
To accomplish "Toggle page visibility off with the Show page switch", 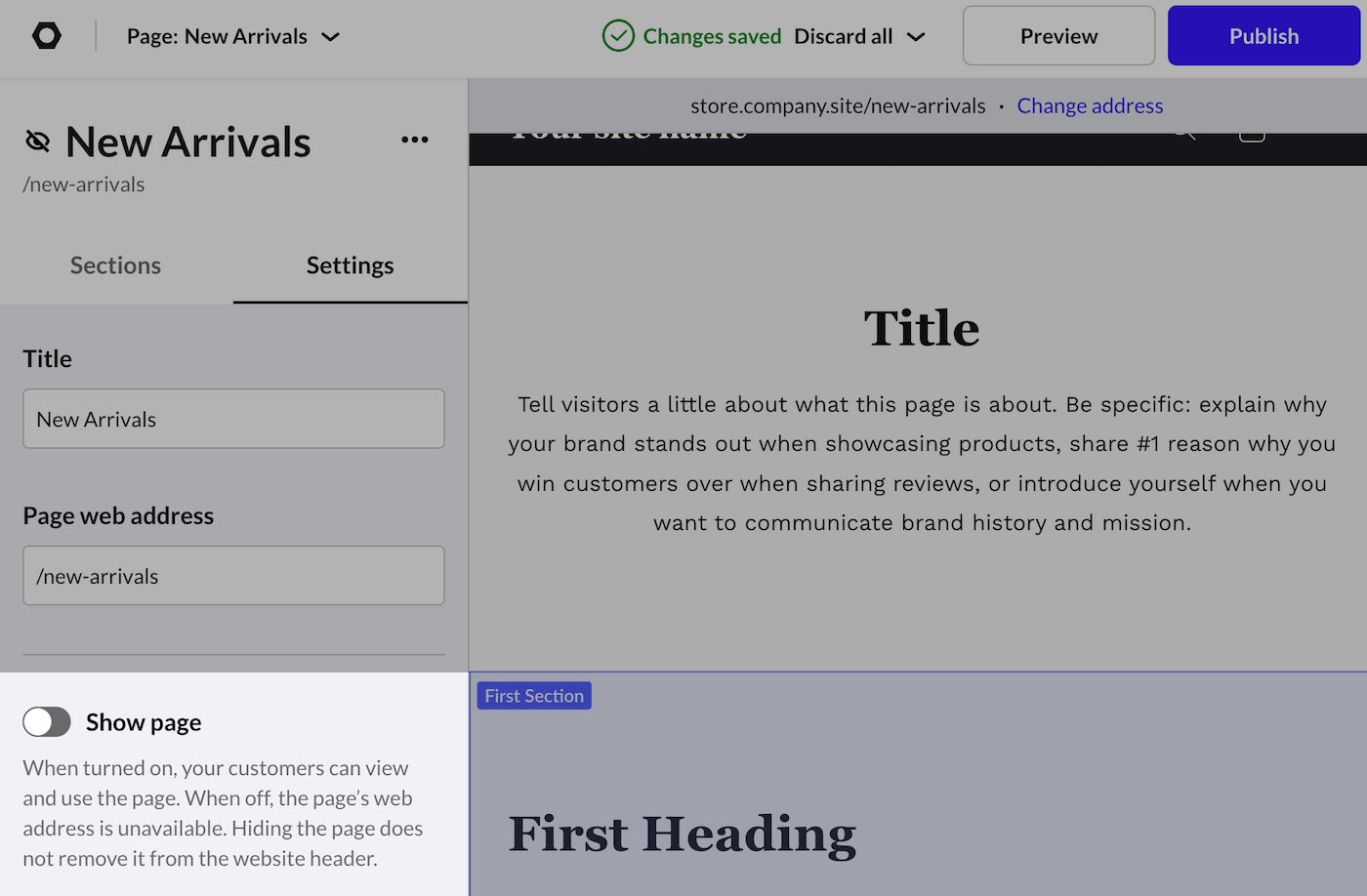I will 46,721.
